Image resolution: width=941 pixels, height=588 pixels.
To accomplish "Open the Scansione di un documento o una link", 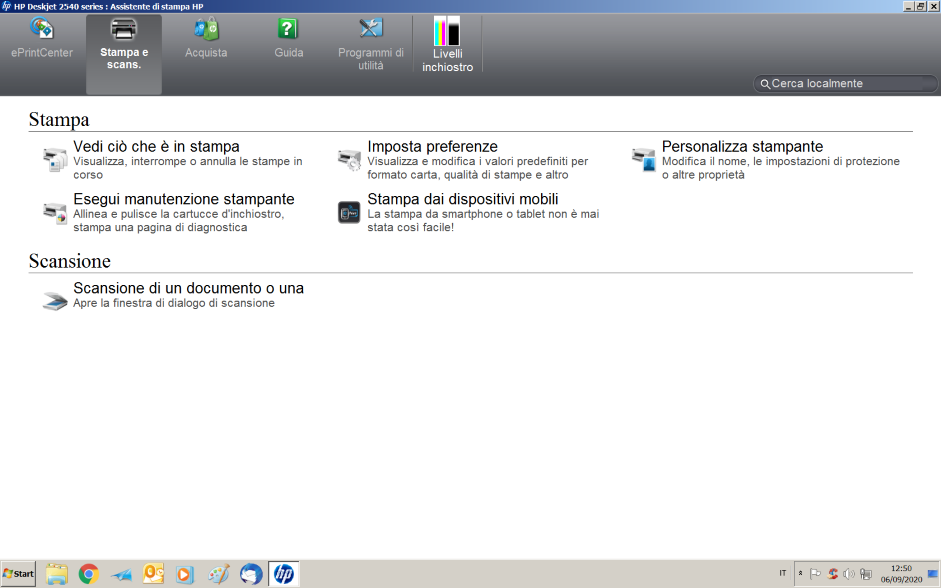I will 188,288.
